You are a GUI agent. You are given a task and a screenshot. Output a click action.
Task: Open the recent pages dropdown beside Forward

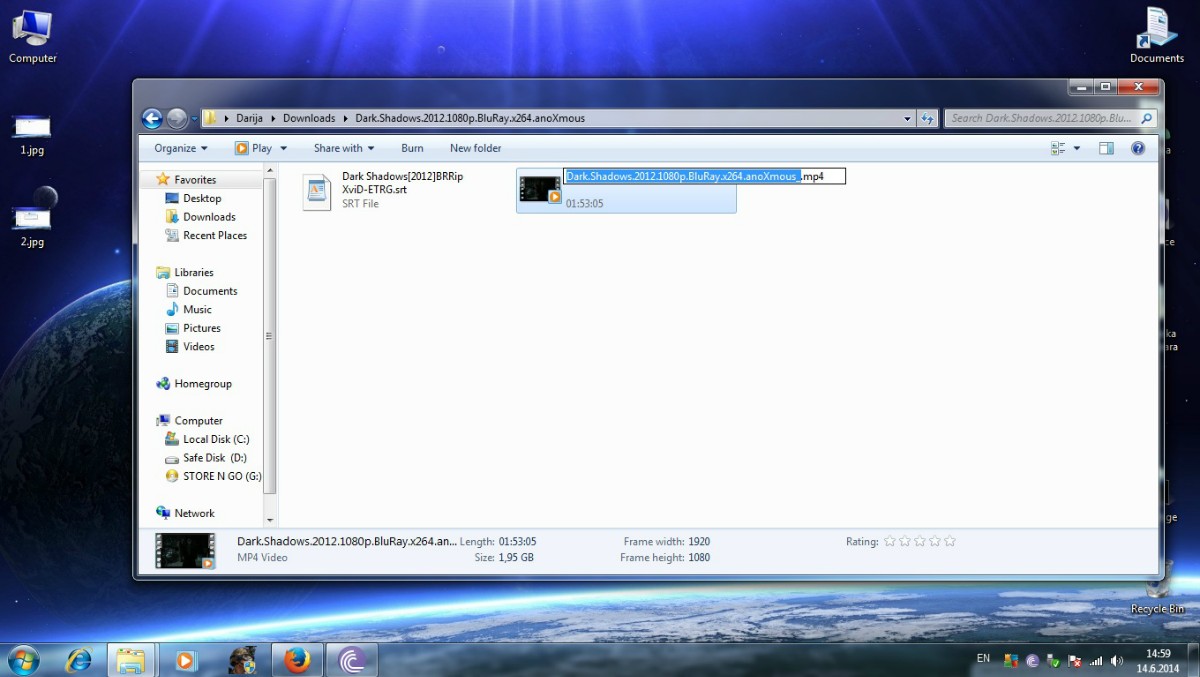point(194,119)
